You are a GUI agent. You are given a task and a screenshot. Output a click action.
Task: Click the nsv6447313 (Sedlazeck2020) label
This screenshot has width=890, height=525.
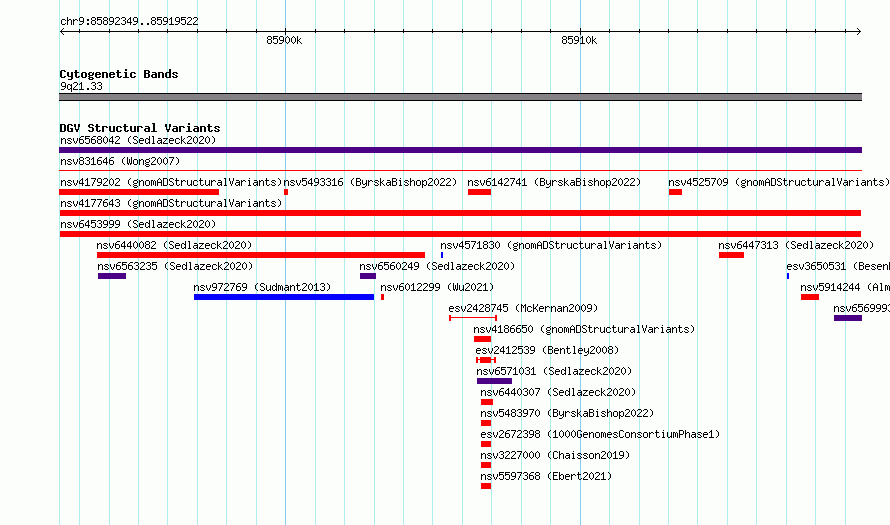pyautogui.click(x=796, y=245)
